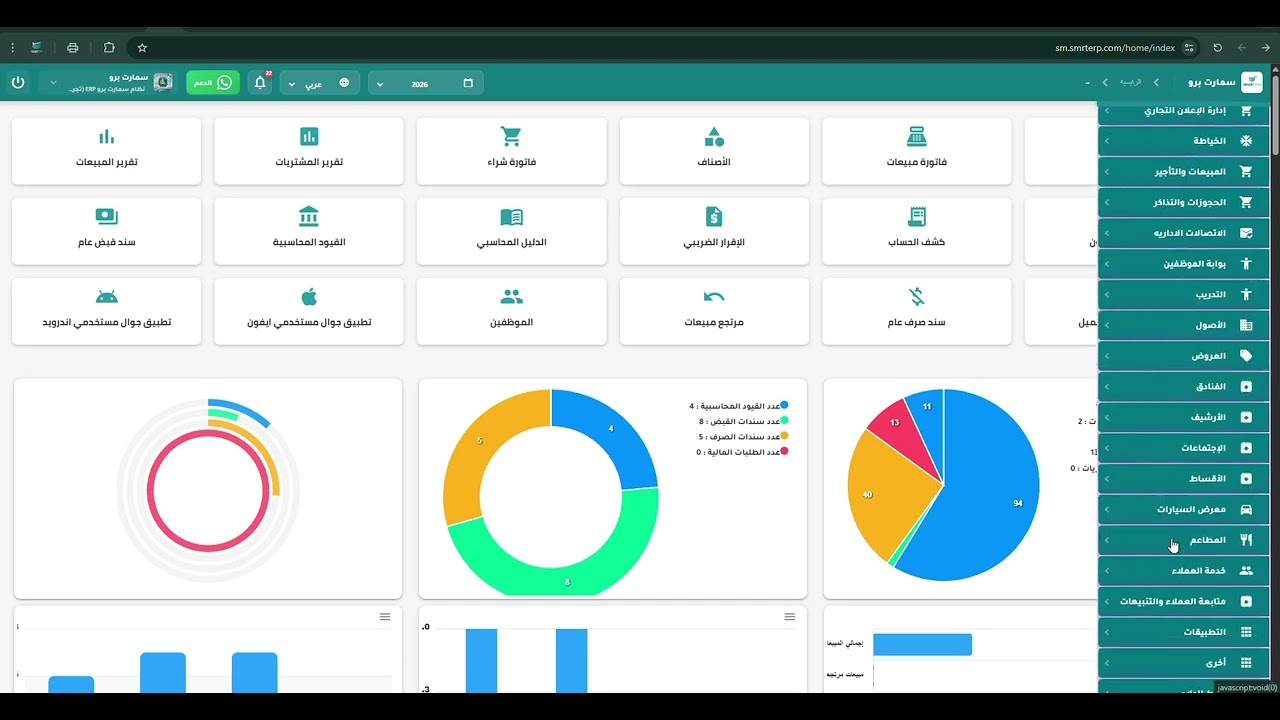The image size is (1280, 720).
Task: Open the أخرى sidebar menu
Action: 1184,663
